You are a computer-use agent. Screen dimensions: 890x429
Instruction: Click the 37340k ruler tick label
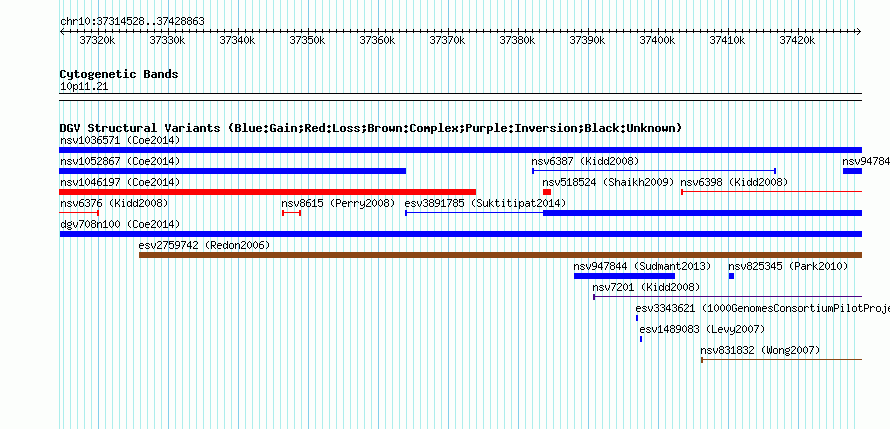tap(238, 40)
